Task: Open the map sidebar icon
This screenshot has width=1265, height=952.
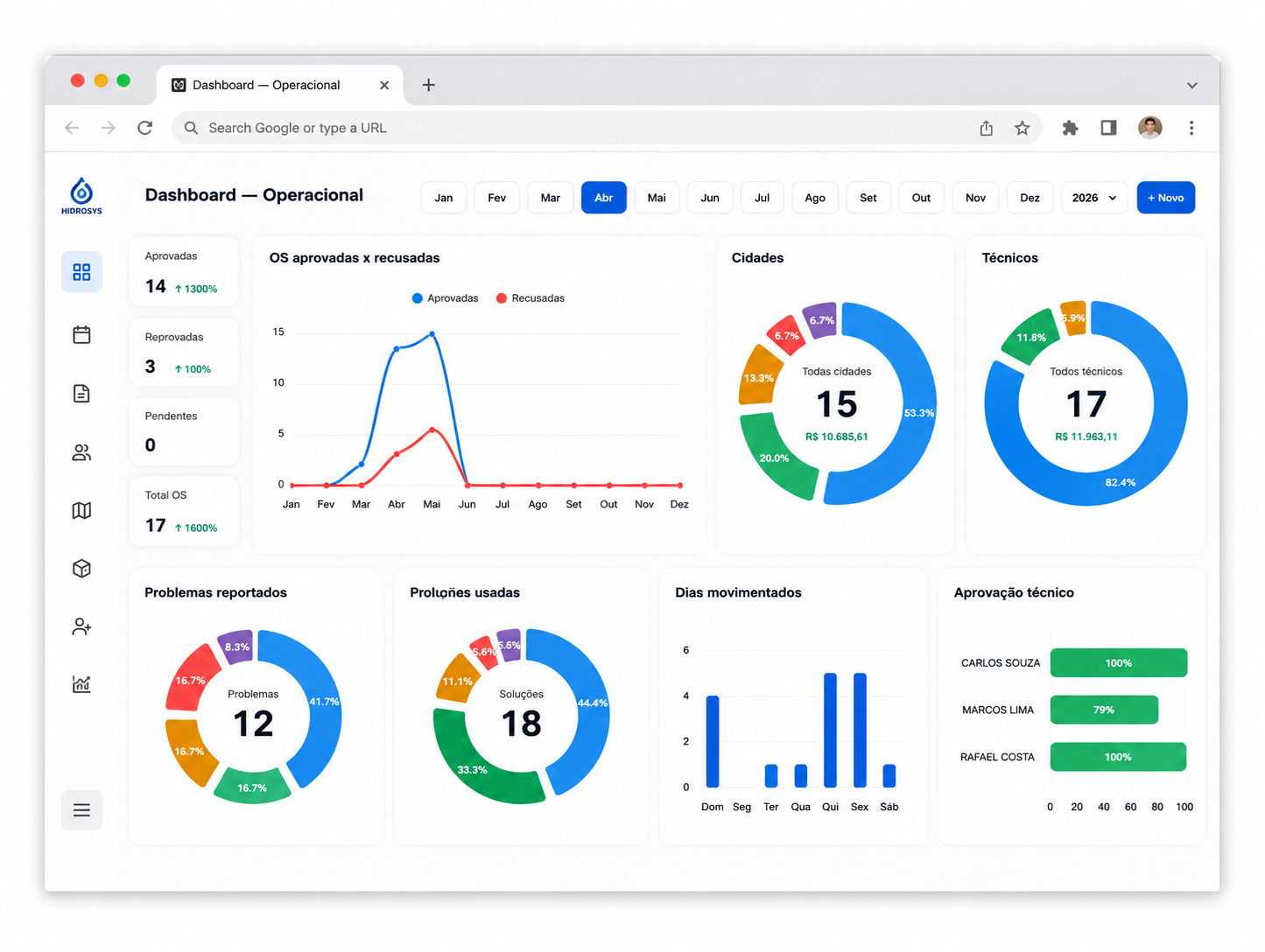Action: coord(81,510)
